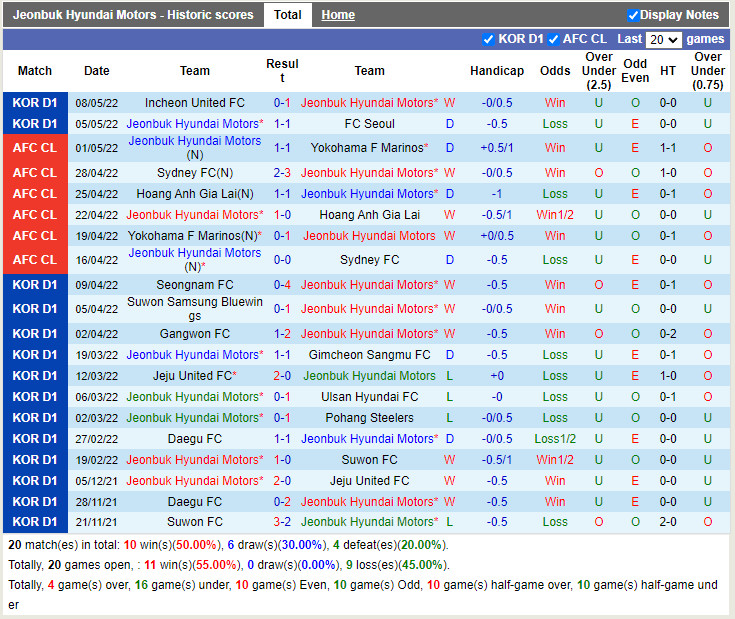Open Incheon United FC team link

[x=195, y=103]
